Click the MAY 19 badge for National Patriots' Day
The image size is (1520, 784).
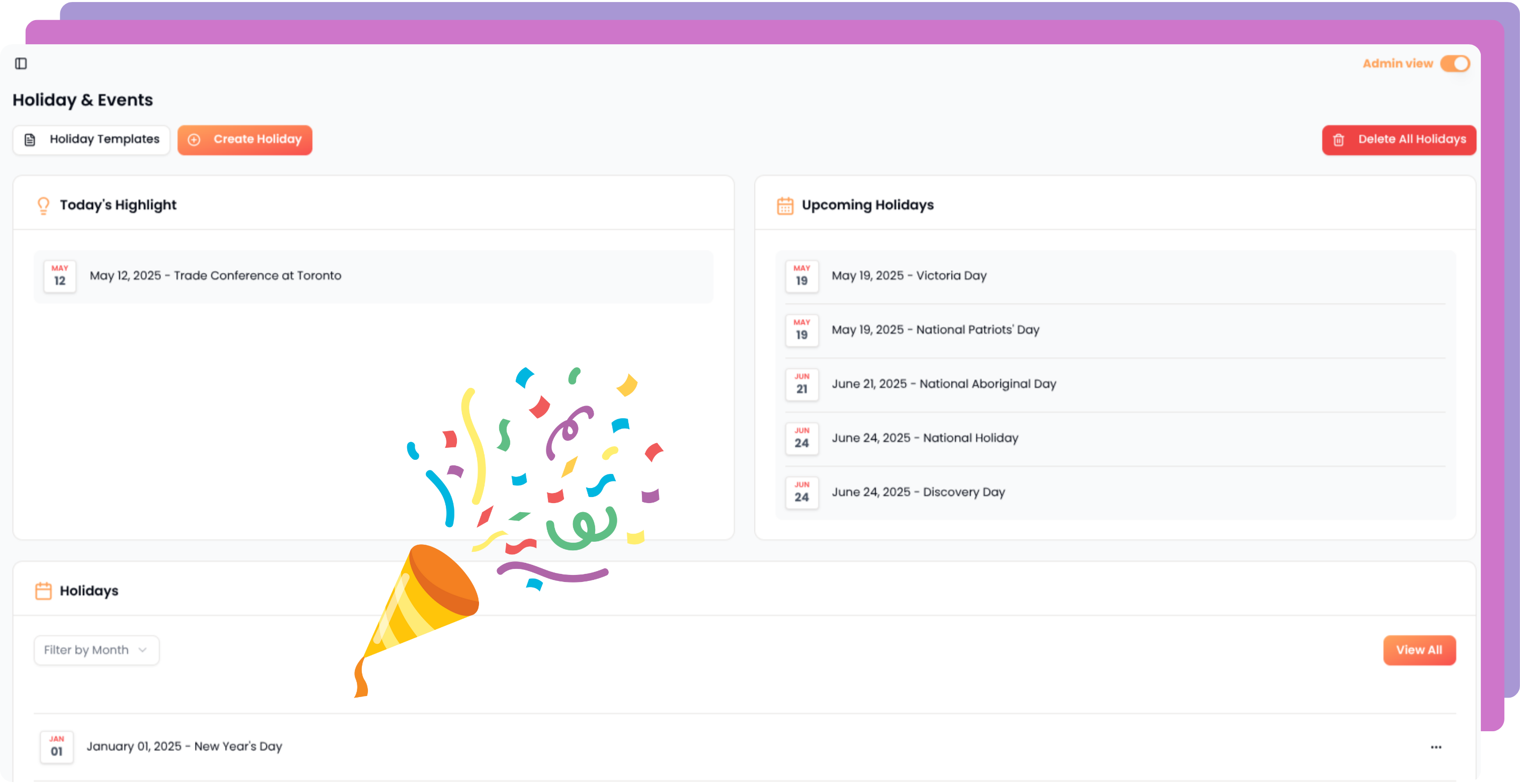click(x=801, y=330)
